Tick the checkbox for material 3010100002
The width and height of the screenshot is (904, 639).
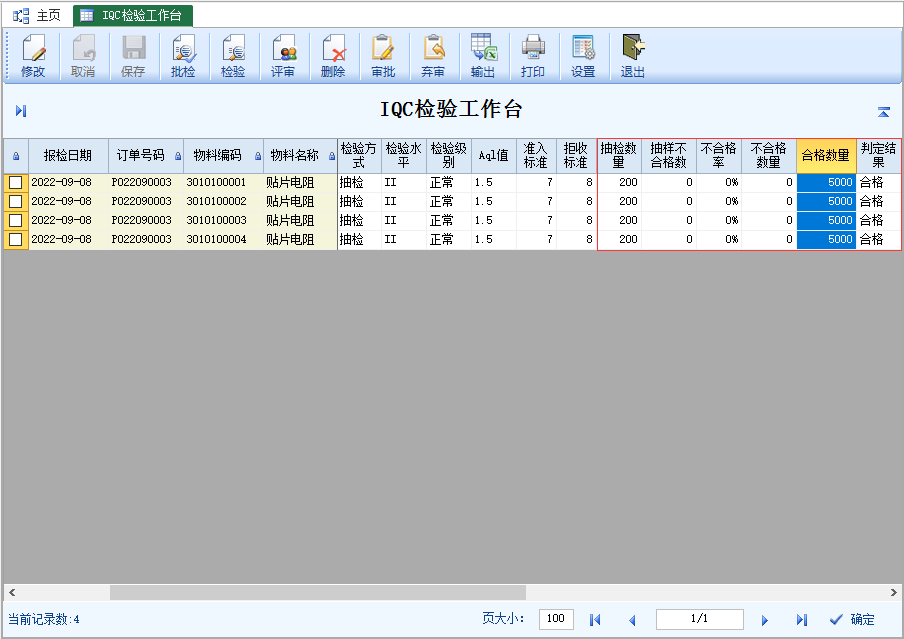point(16,202)
